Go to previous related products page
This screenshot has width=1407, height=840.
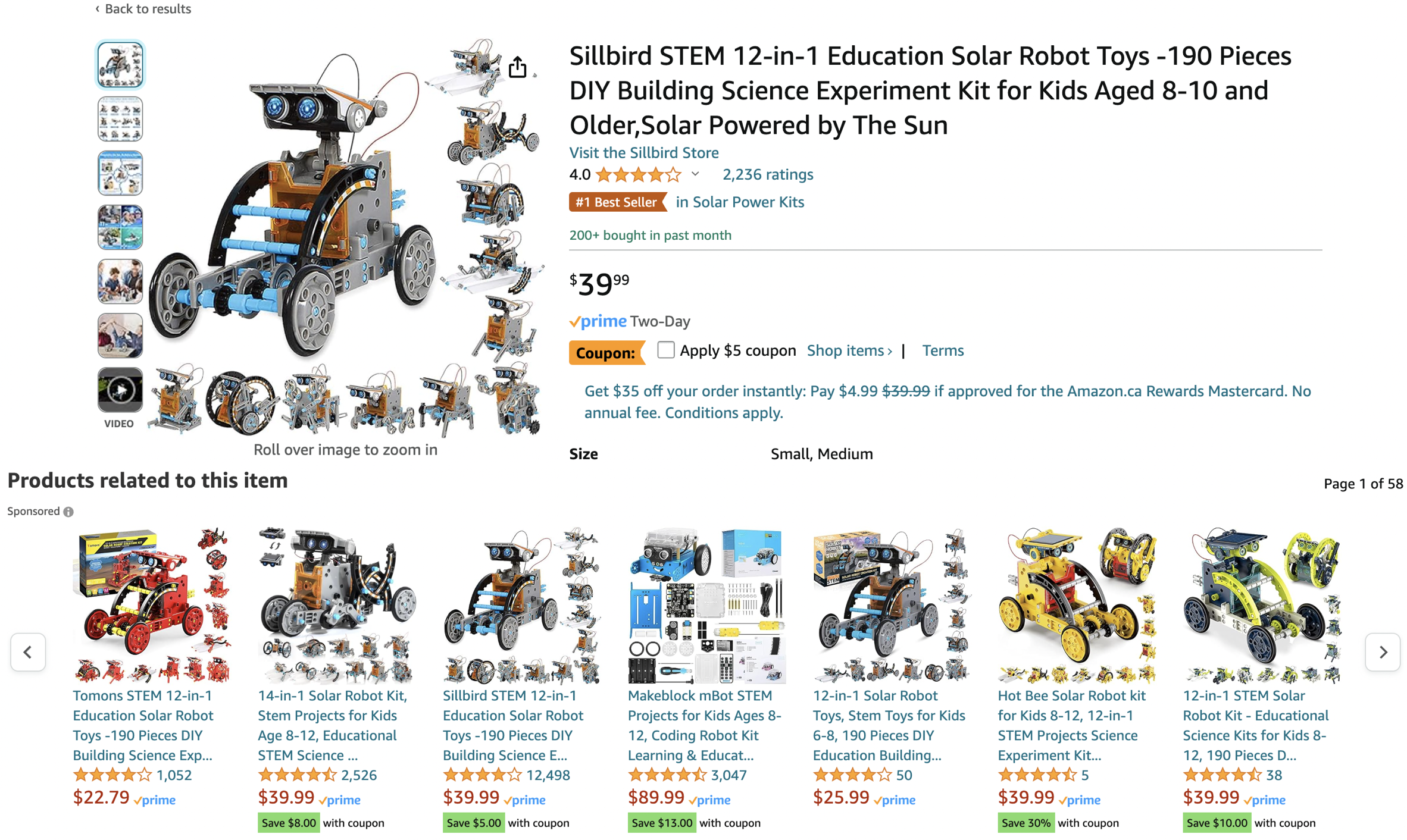click(28, 652)
